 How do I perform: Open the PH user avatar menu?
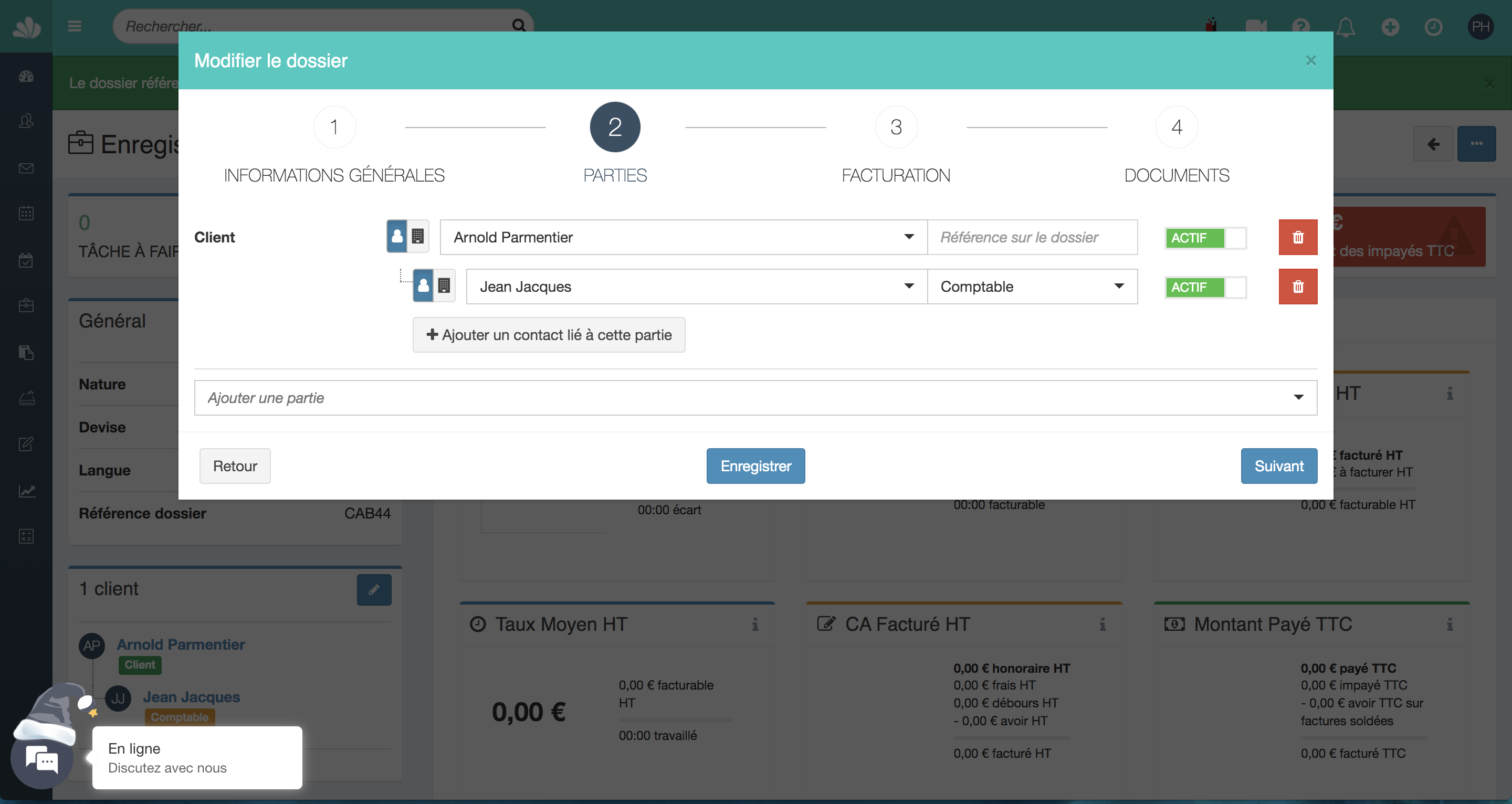click(1480, 26)
